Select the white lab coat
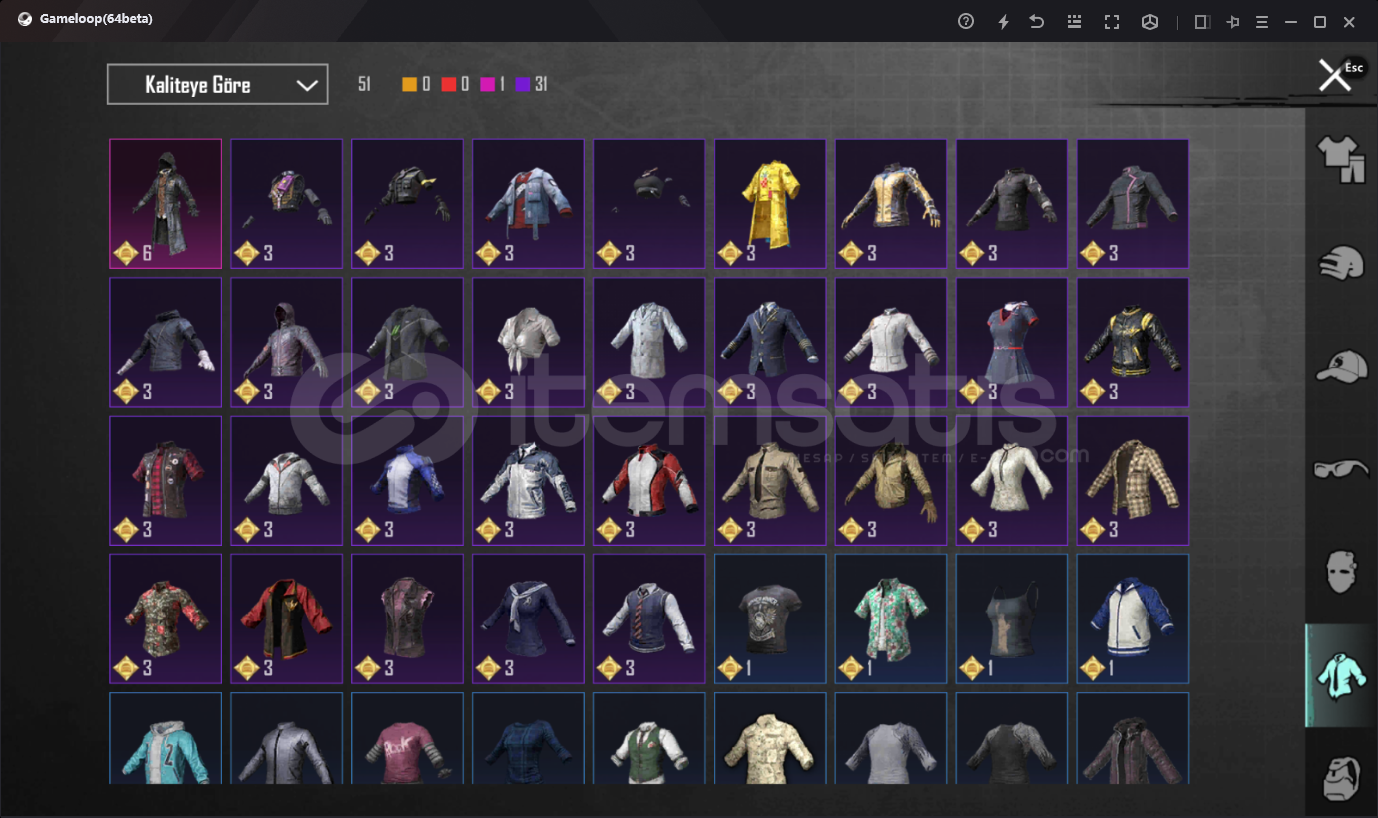Viewport: 1378px width, 818px height. (649, 342)
